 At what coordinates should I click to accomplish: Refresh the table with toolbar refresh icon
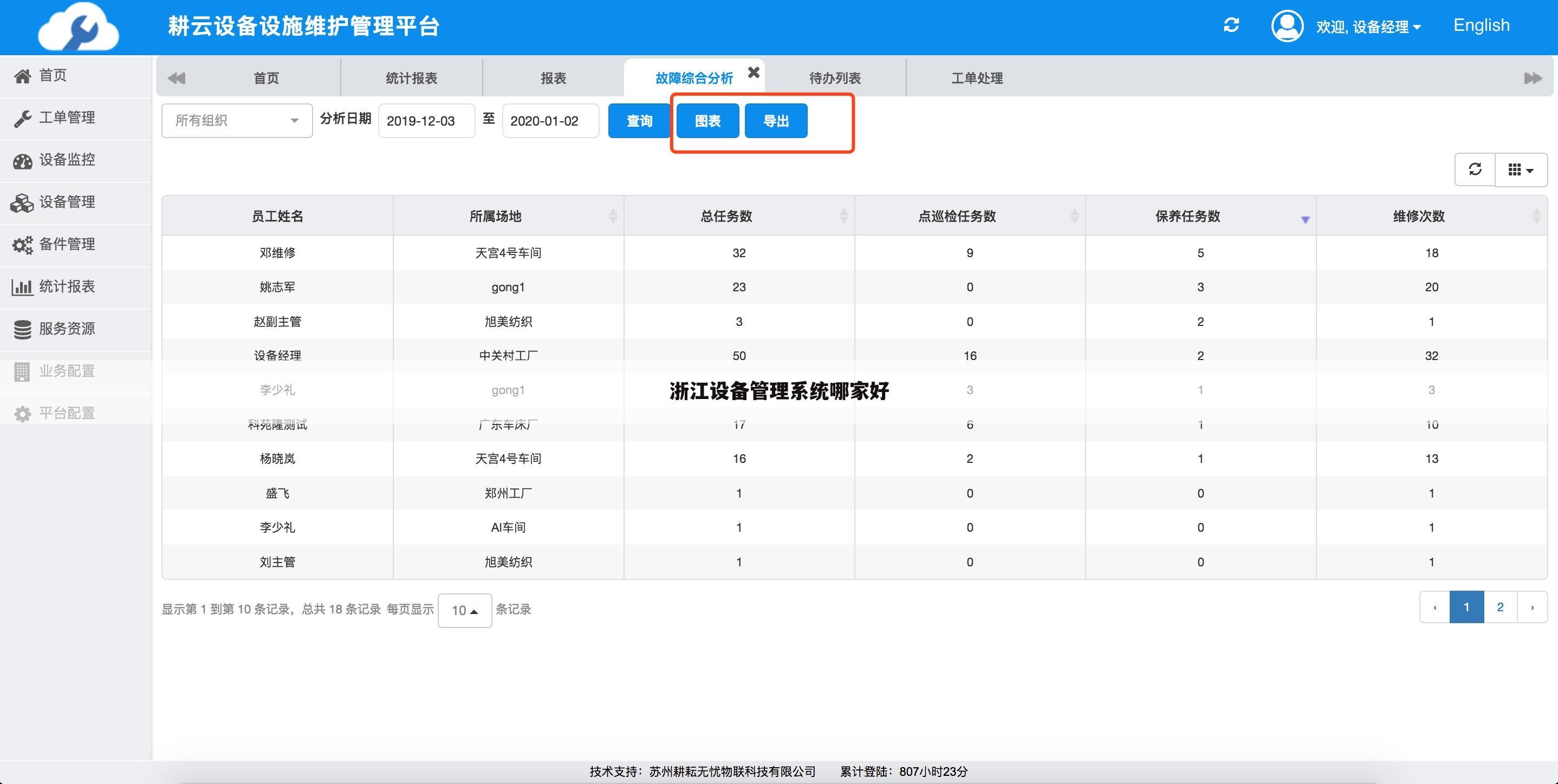(1475, 169)
